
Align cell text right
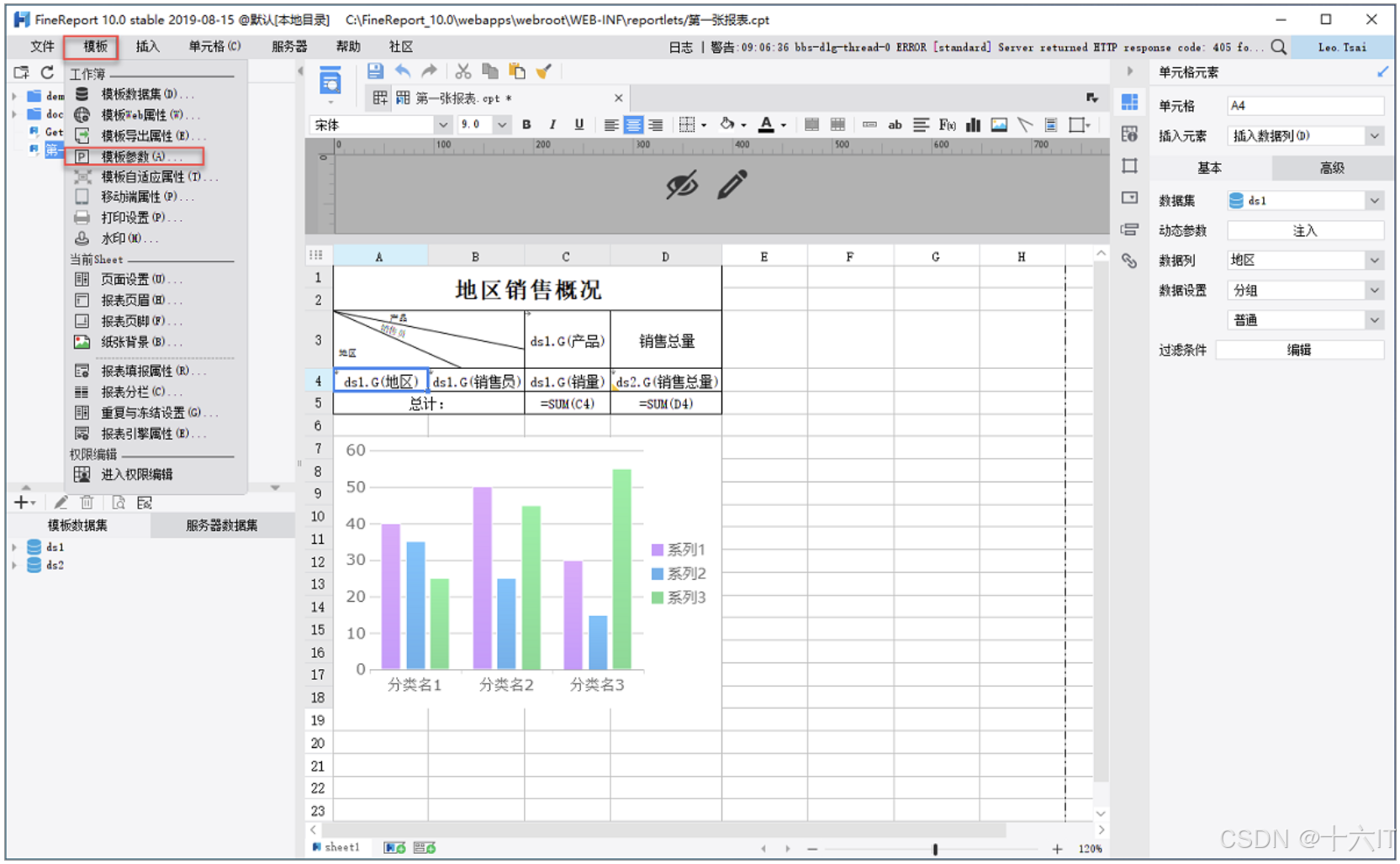pyautogui.click(x=656, y=125)
